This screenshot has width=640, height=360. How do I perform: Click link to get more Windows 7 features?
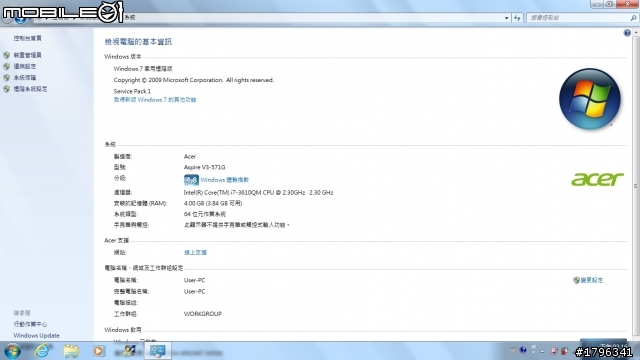pyautogui.click(x=155, y=100)
